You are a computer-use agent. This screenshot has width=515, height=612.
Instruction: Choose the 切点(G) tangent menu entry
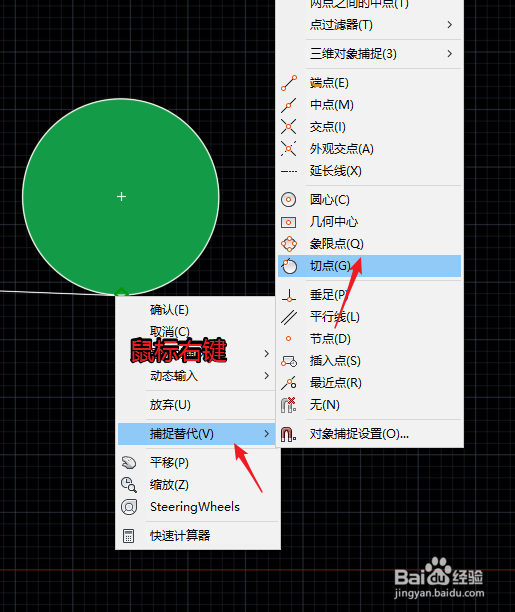pyautogui.click(x=369, y=266)
